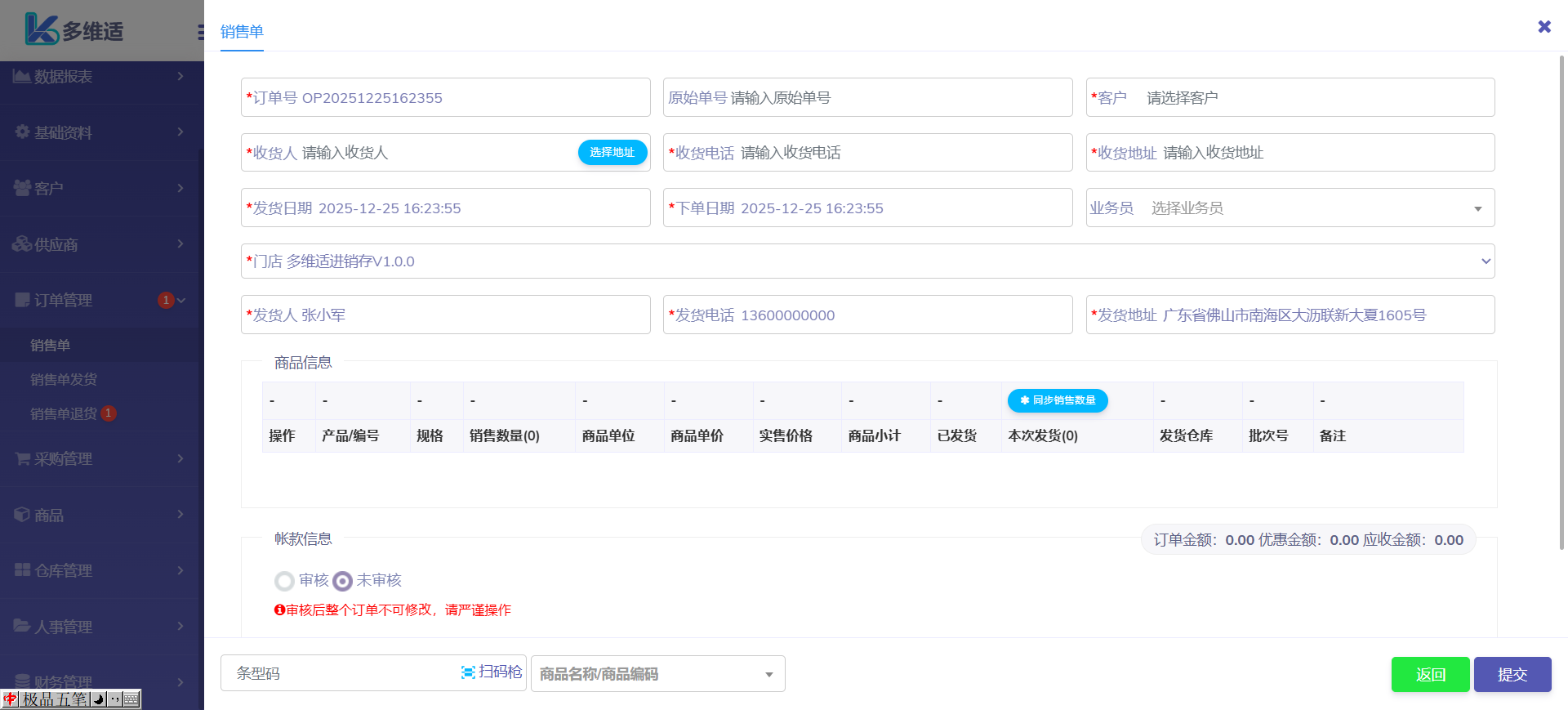Click the 扫码枪 scanner icon
The height and width of the screenshot is (710, 1568).
click(468, 672)
